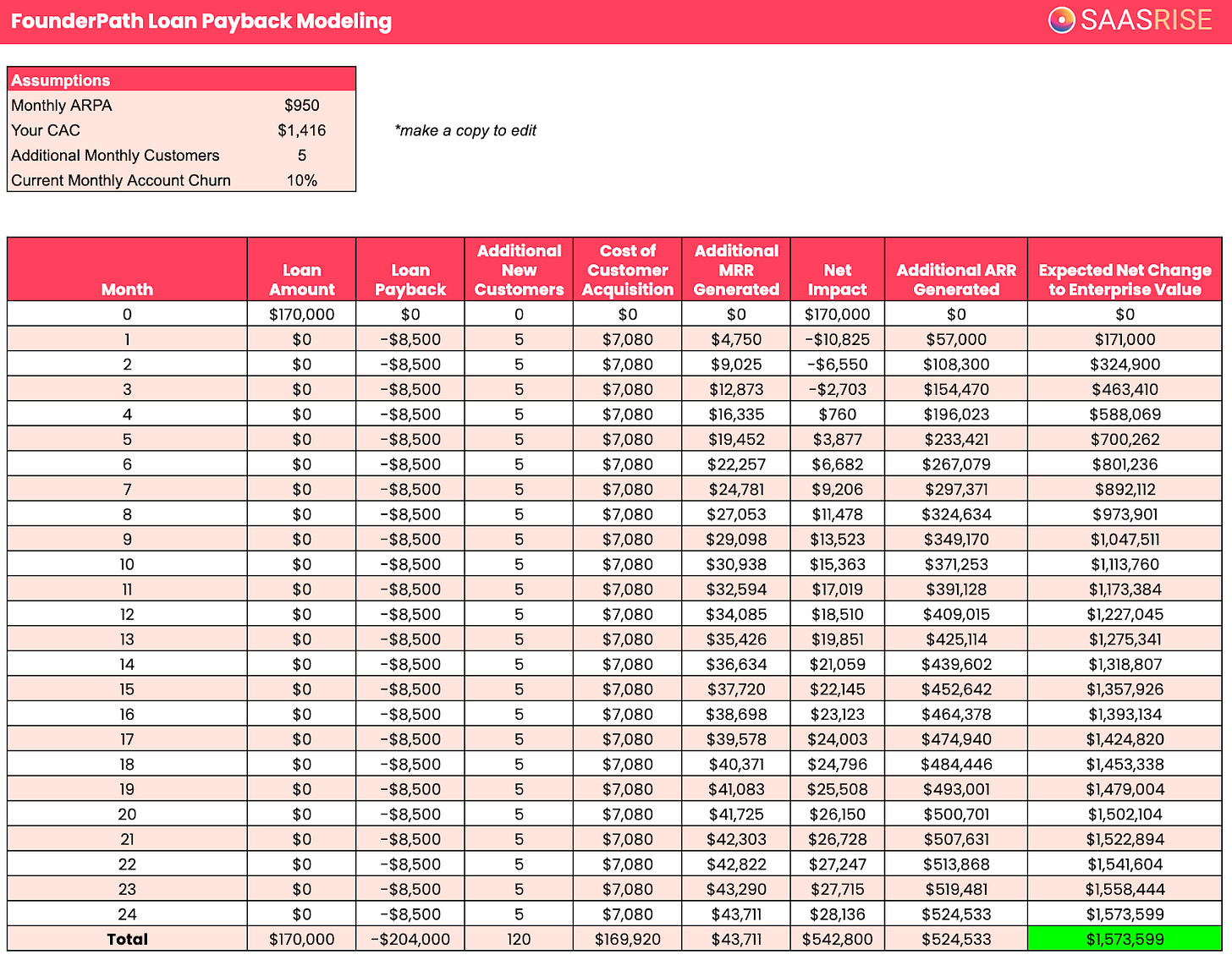Click the Loan Amount column header
The height and width of the screenshot is (960, 1232).
[302, 270]
